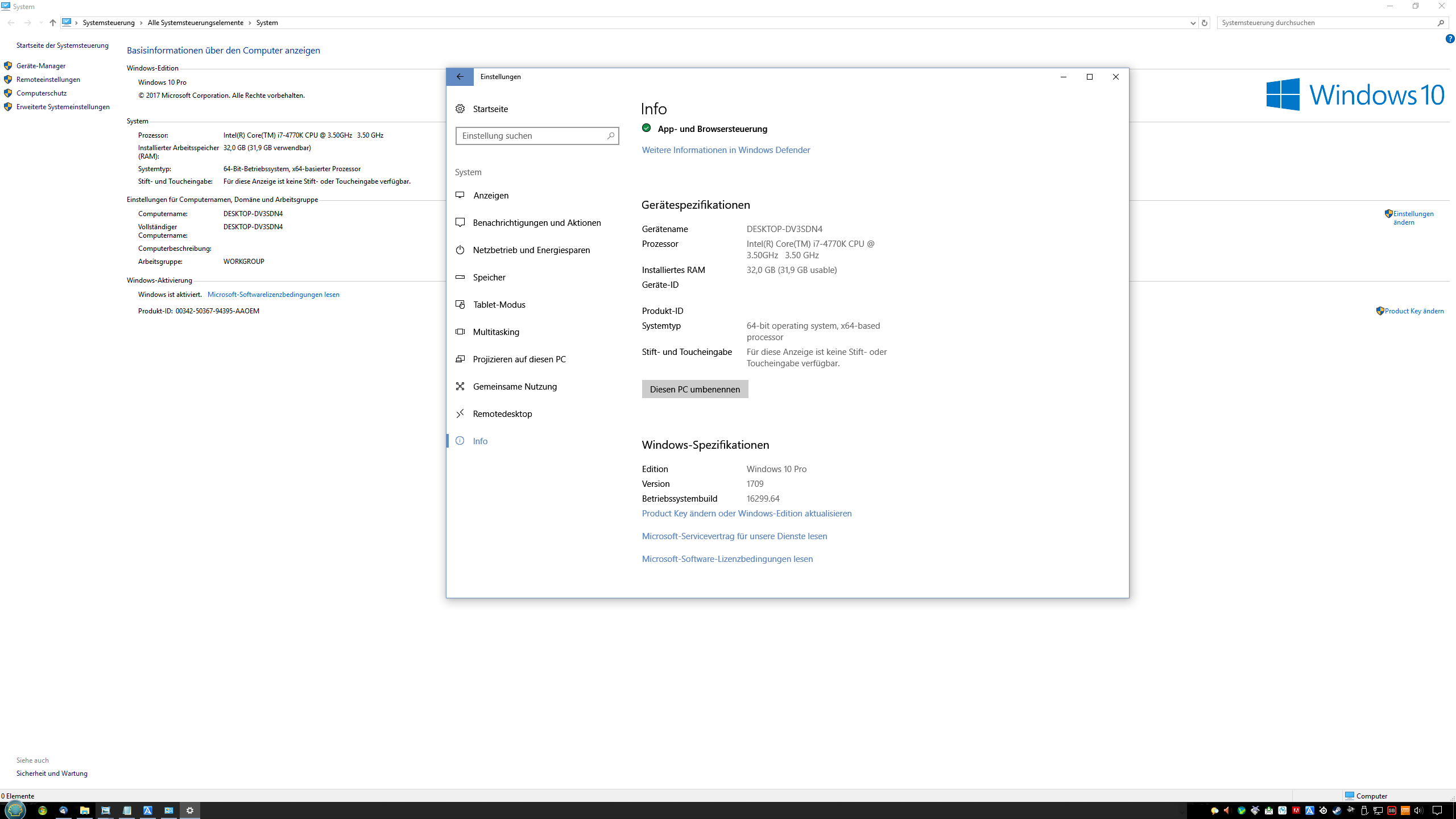1456x819 pixels.
Task: Click Einstellungen ändern for computer name
Action: point(1413,218)
